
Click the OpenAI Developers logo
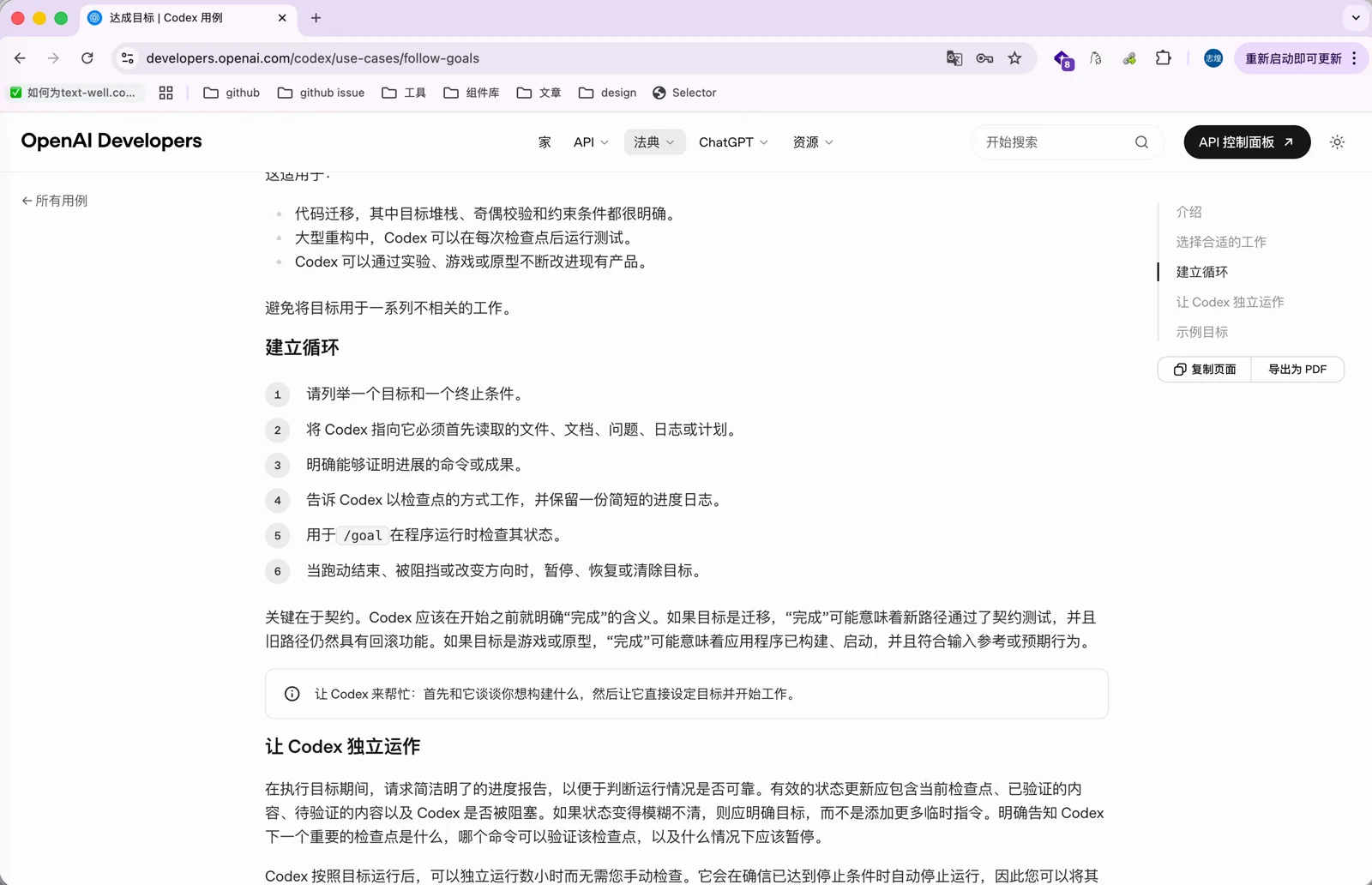pyautogui.click(x=111, y=141)
